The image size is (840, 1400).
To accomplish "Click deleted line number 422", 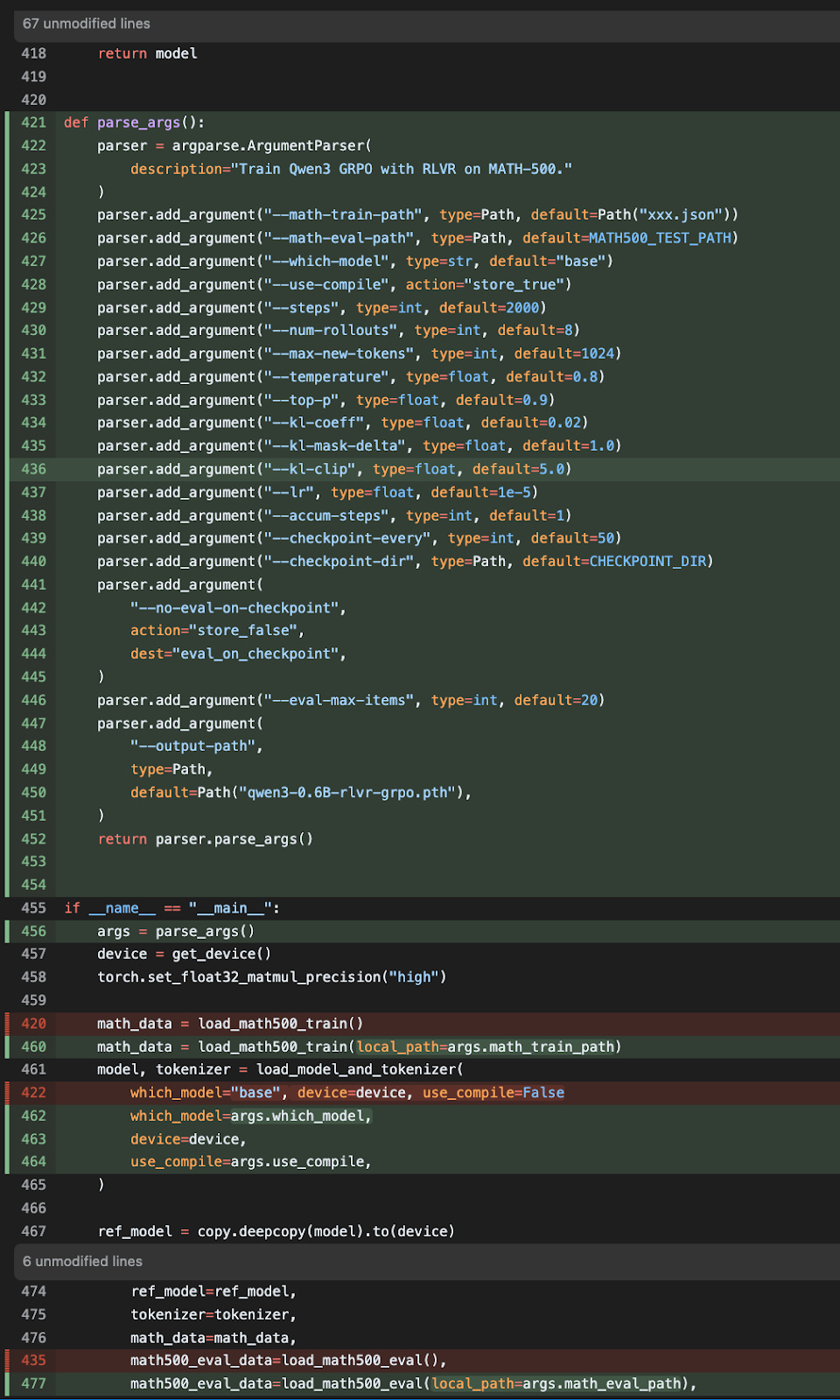I will [33, 1093].
